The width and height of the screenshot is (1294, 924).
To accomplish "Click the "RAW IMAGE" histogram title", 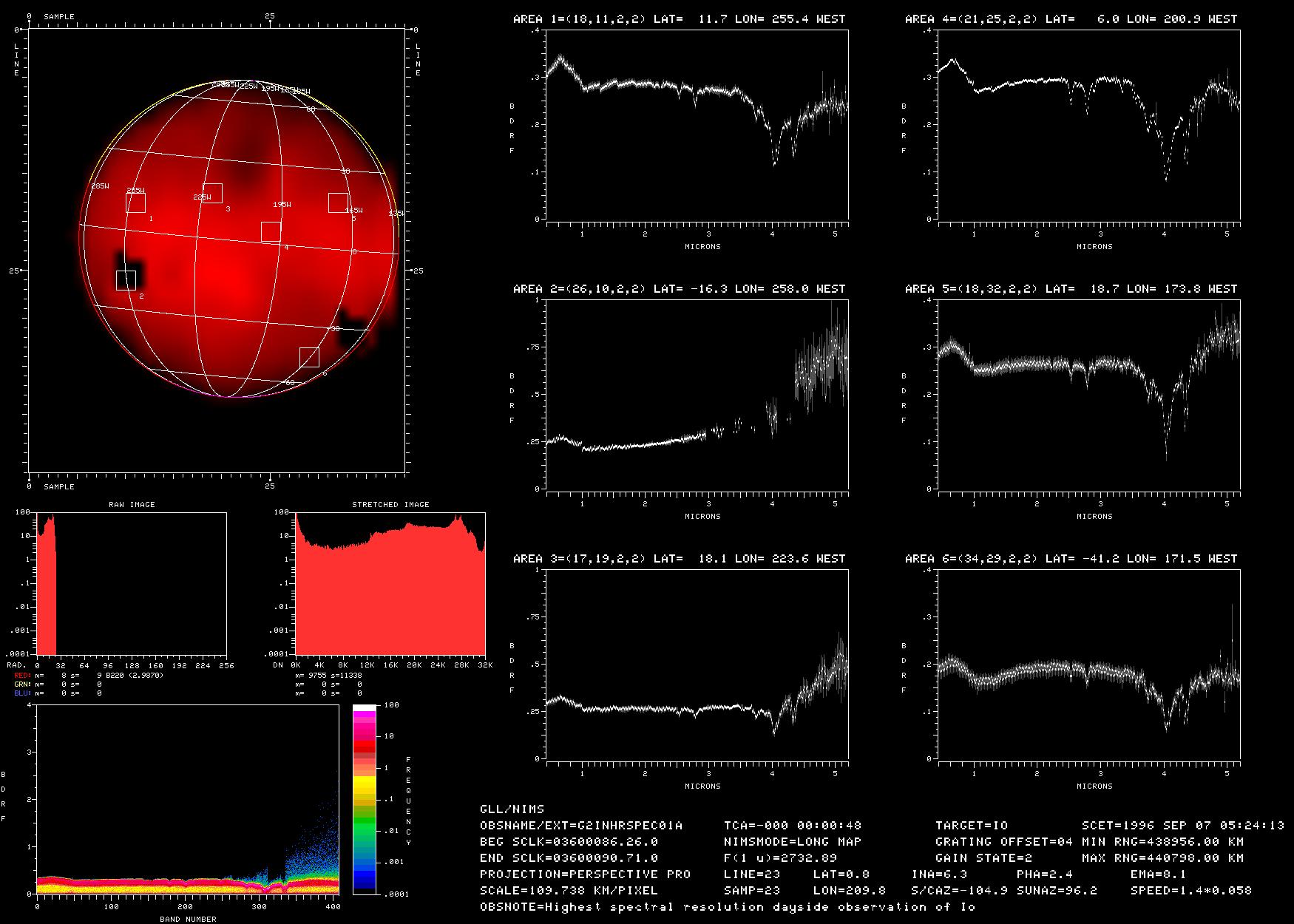I will click(x=132, y=505).
